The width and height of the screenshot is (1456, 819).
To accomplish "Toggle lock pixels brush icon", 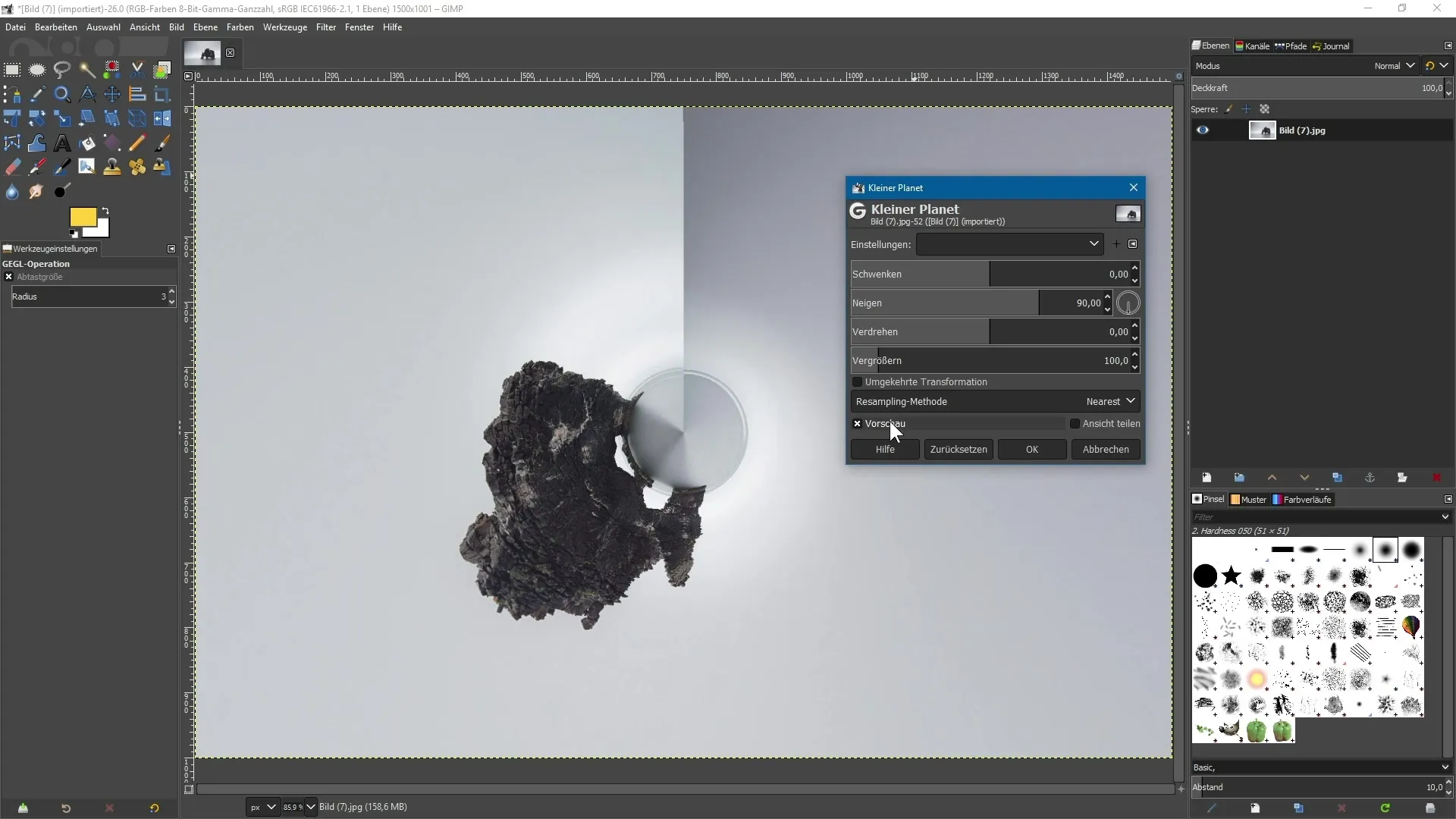I will tap(1229, 109).
